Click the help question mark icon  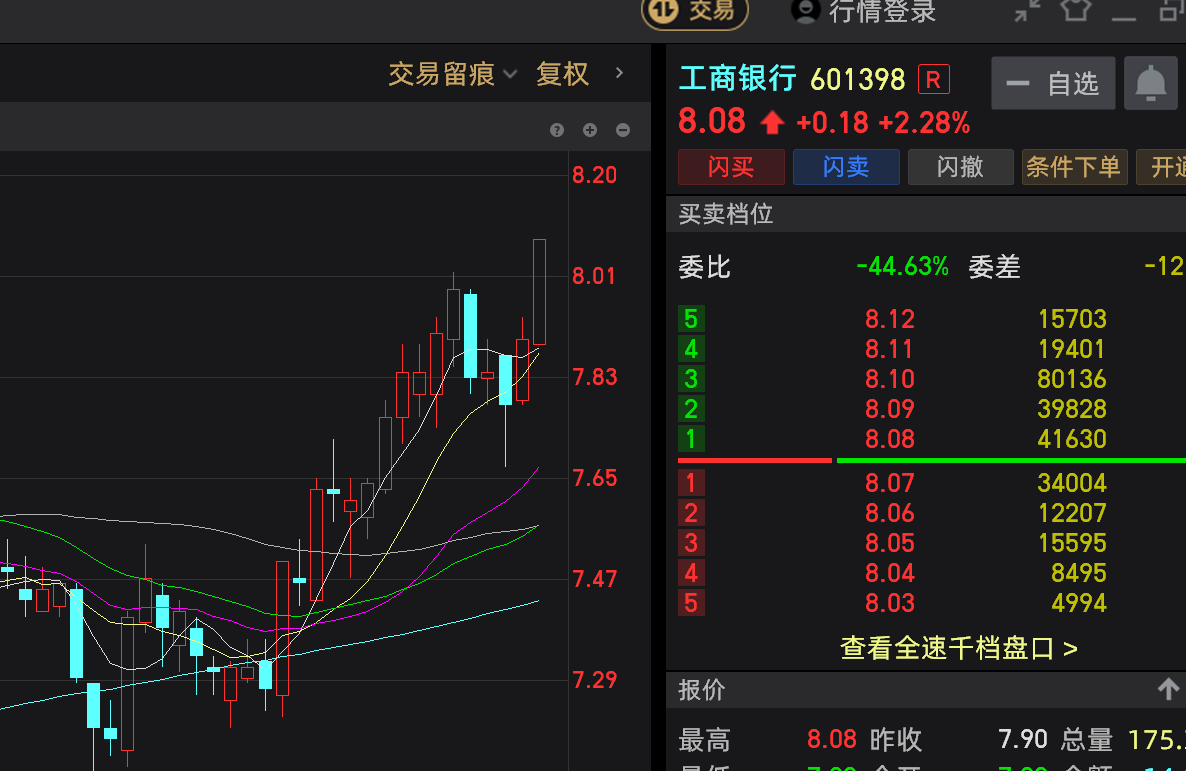(x=557, y=130)
